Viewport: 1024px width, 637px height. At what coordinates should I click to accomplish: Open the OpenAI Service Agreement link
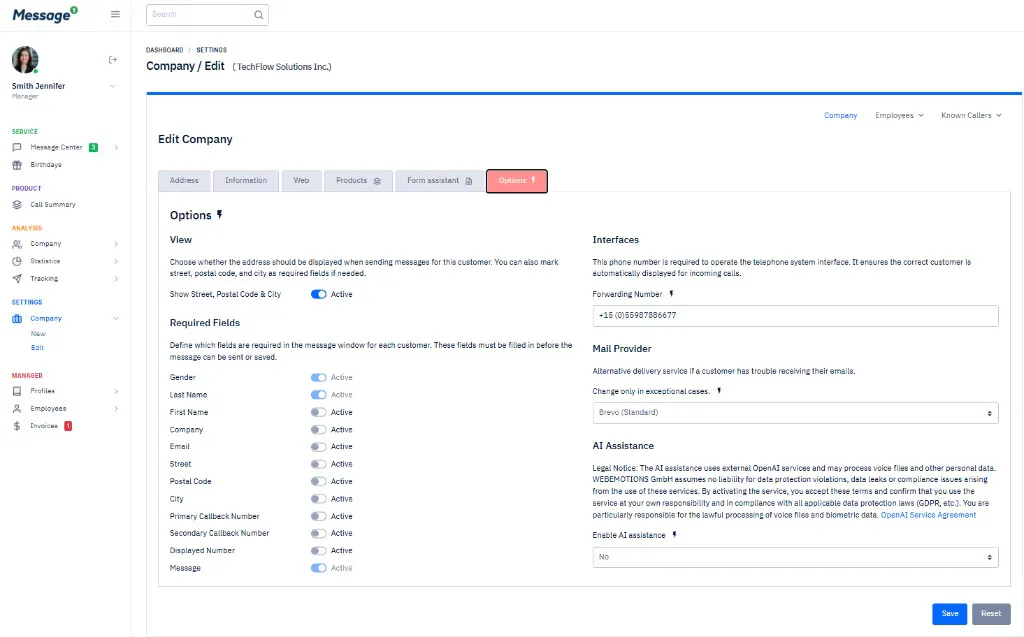(928, 515)
